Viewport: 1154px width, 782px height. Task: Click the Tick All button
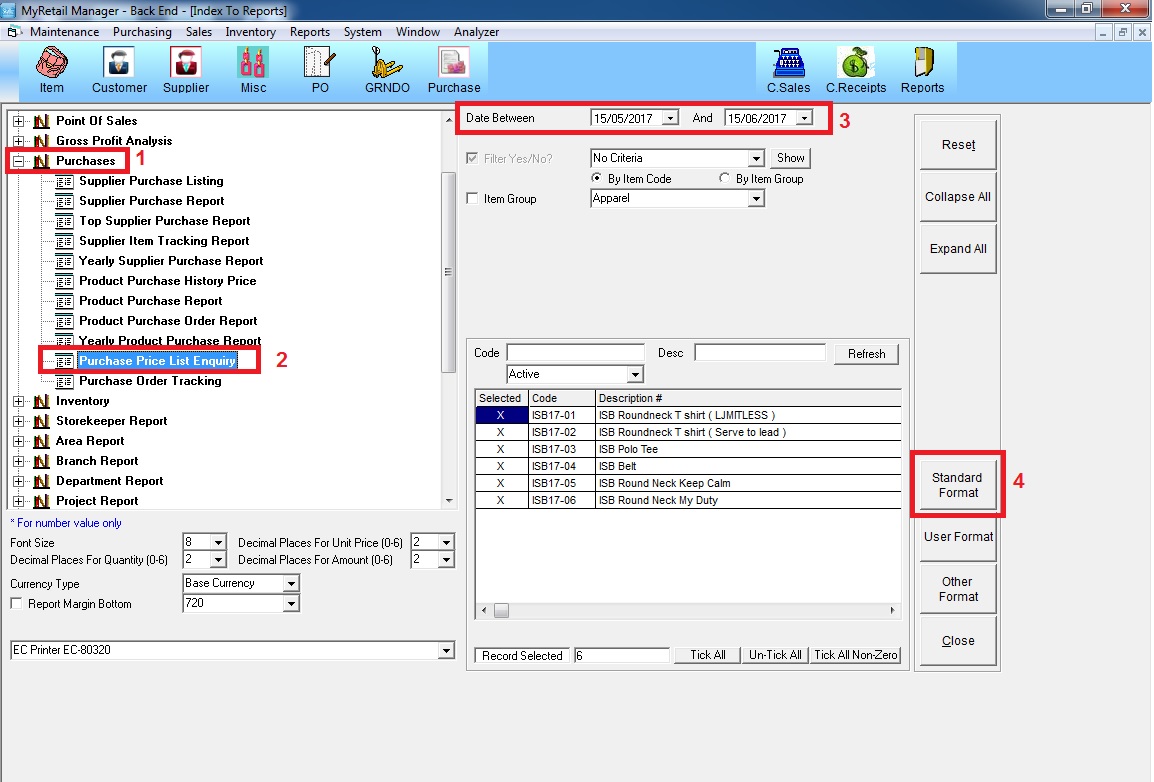coord(707,655)
